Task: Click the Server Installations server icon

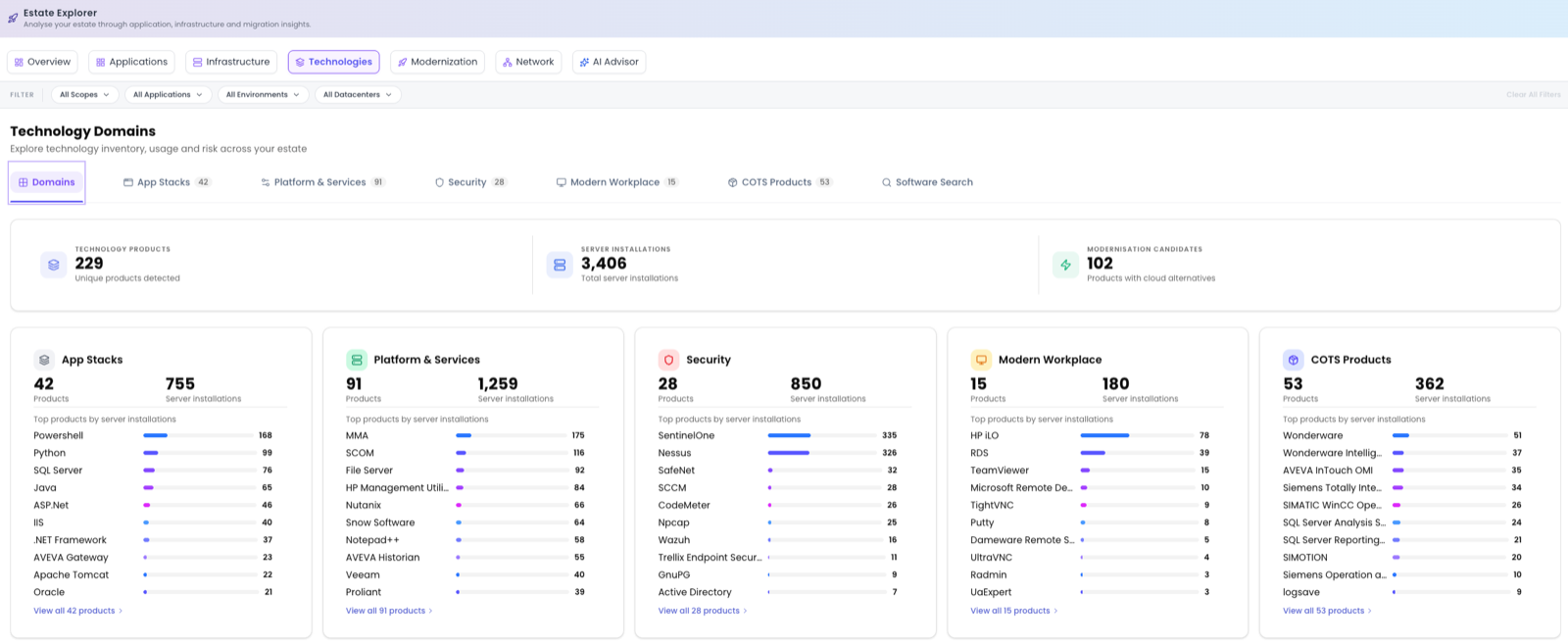Action: (560, 265)
